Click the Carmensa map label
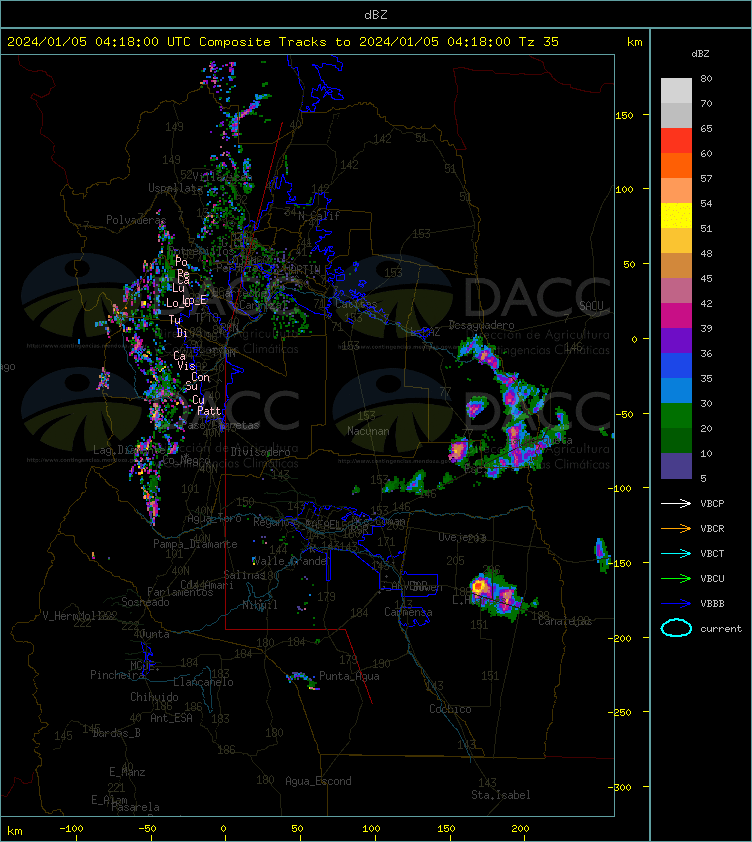Screen dimensions: 752x842 point(408,612)
